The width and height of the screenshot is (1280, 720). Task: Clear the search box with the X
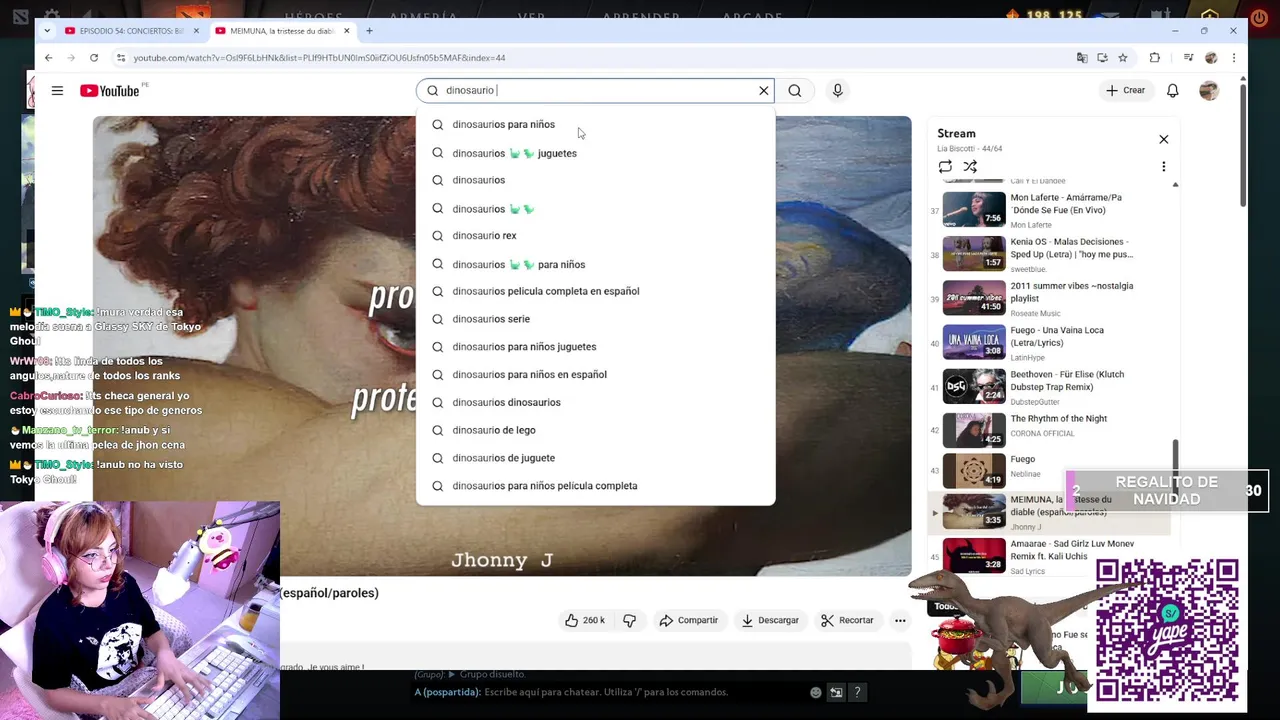pyautogui.click(x=764, y=91)
